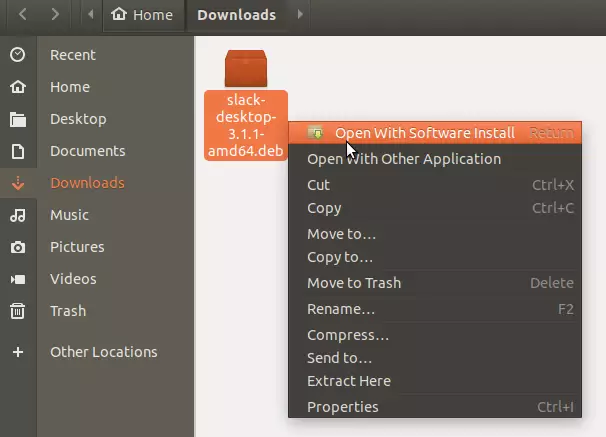Screen dimensions: 606x437
Task: Open Home in the path bar
Action: [x=142, y=15]
